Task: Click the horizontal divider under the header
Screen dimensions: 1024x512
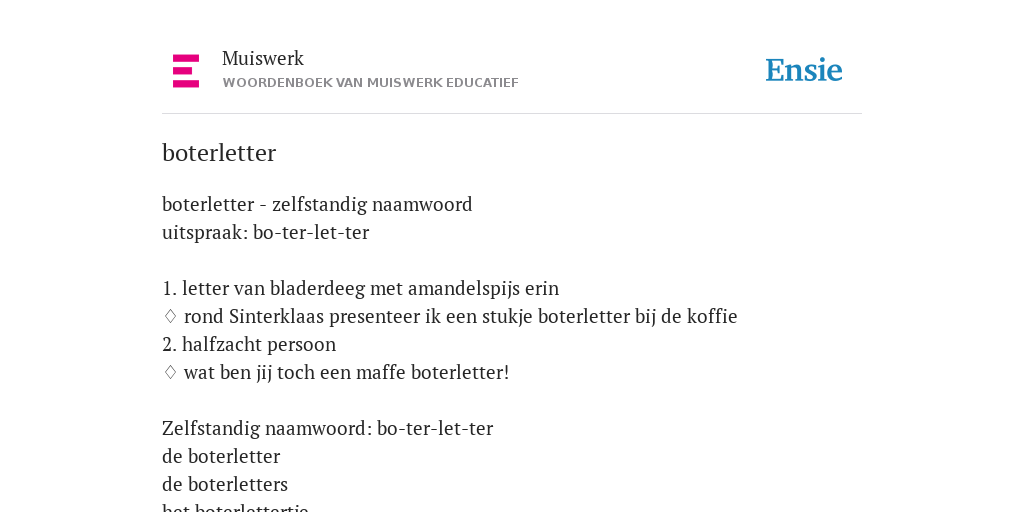Action: point(512,114)
